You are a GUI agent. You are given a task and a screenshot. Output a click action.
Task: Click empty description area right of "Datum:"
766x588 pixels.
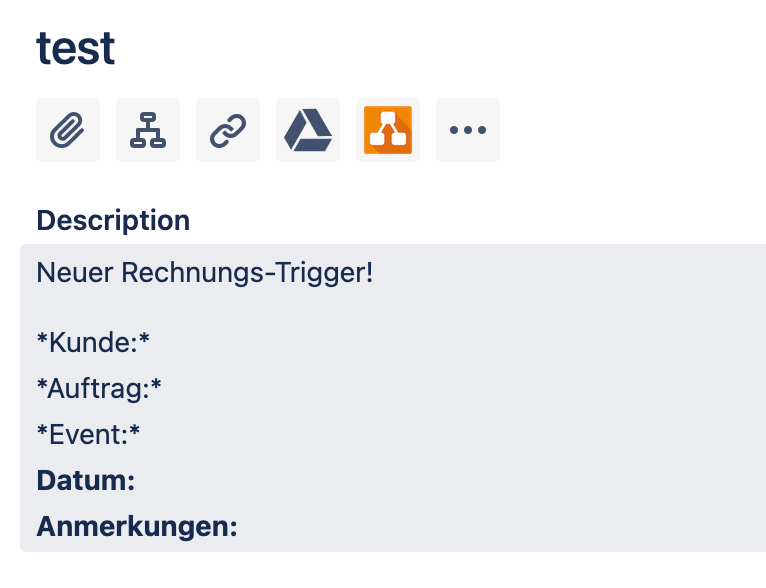click(x=449, y=481)
